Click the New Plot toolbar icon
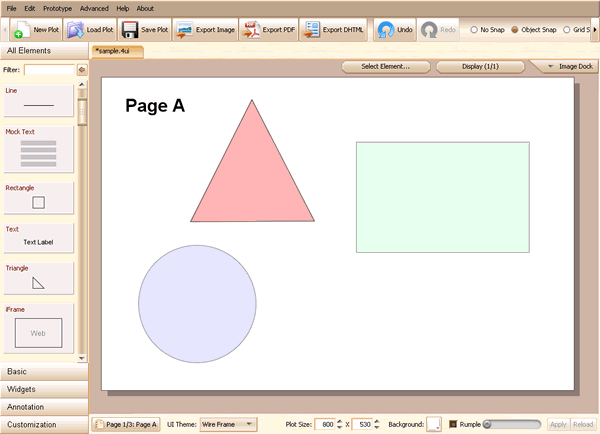 pos(21,30)
